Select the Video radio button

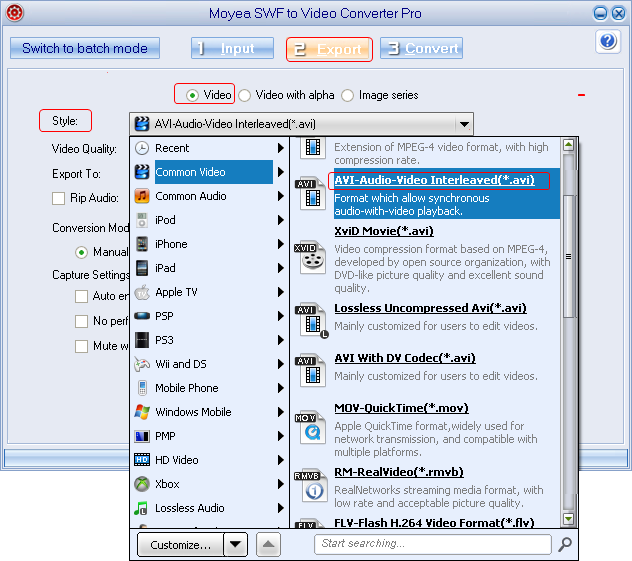[192, 96]
